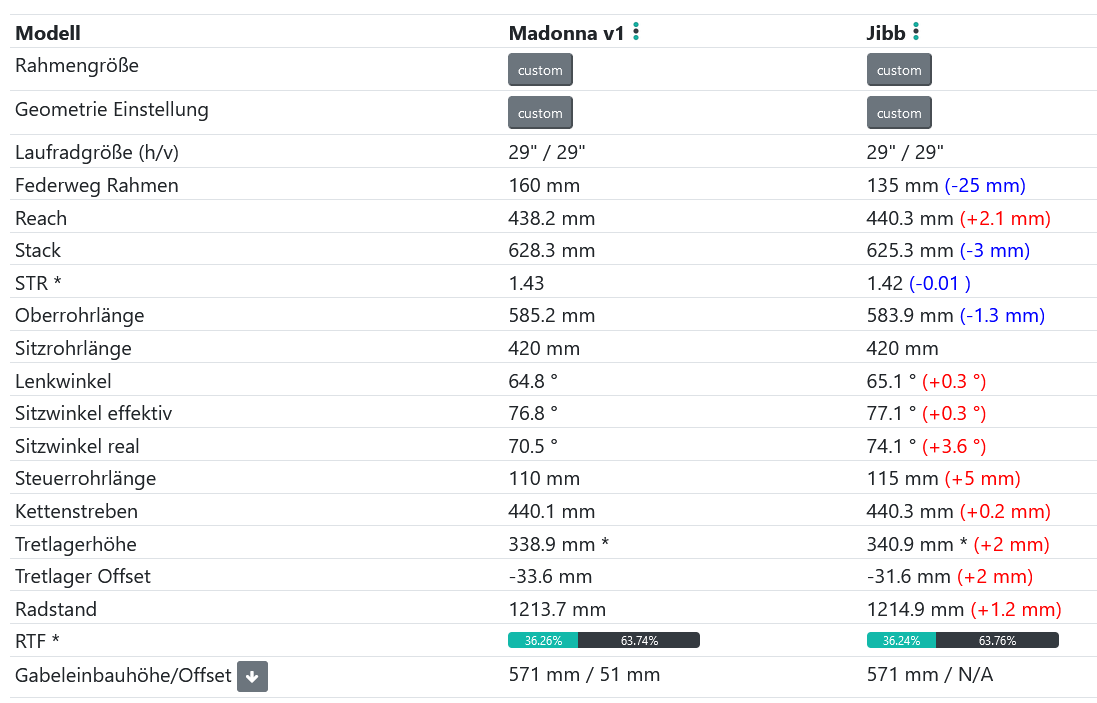Click the blue -25 mm Federweg difference
Screen dimensions: 1097x703
tap(985, 185)
